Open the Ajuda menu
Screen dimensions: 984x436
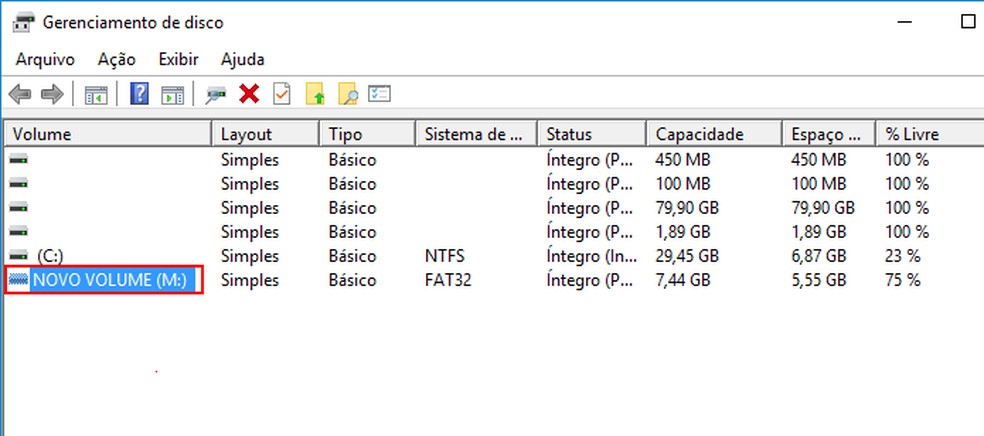[242, 59]
